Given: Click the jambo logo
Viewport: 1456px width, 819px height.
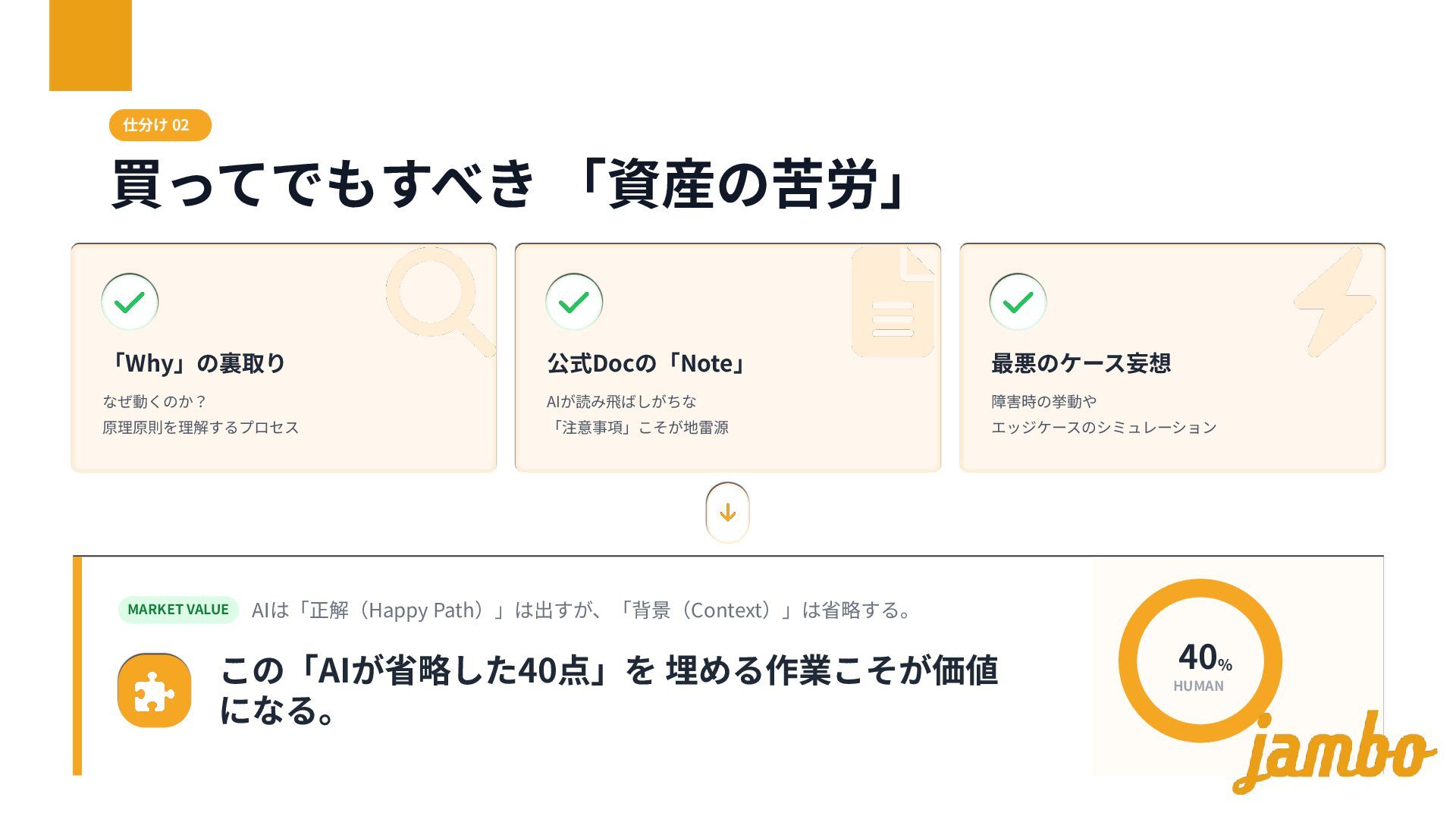Looking at the screenshot, I should 1335,752.
